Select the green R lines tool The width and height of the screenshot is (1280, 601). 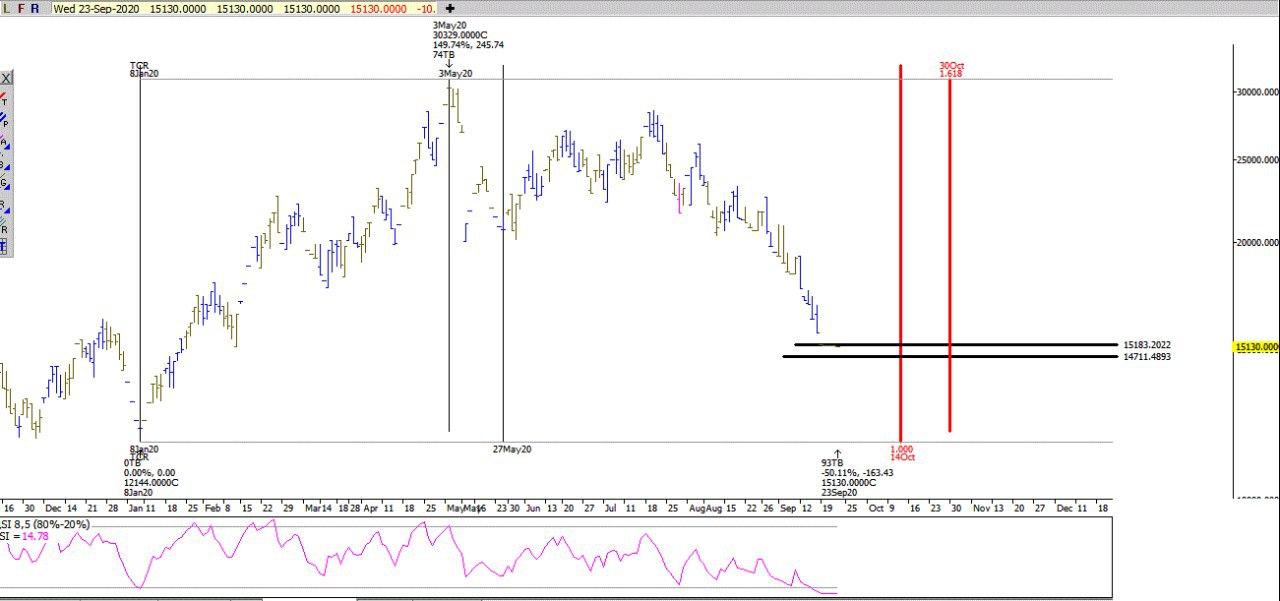click(4, 226)
